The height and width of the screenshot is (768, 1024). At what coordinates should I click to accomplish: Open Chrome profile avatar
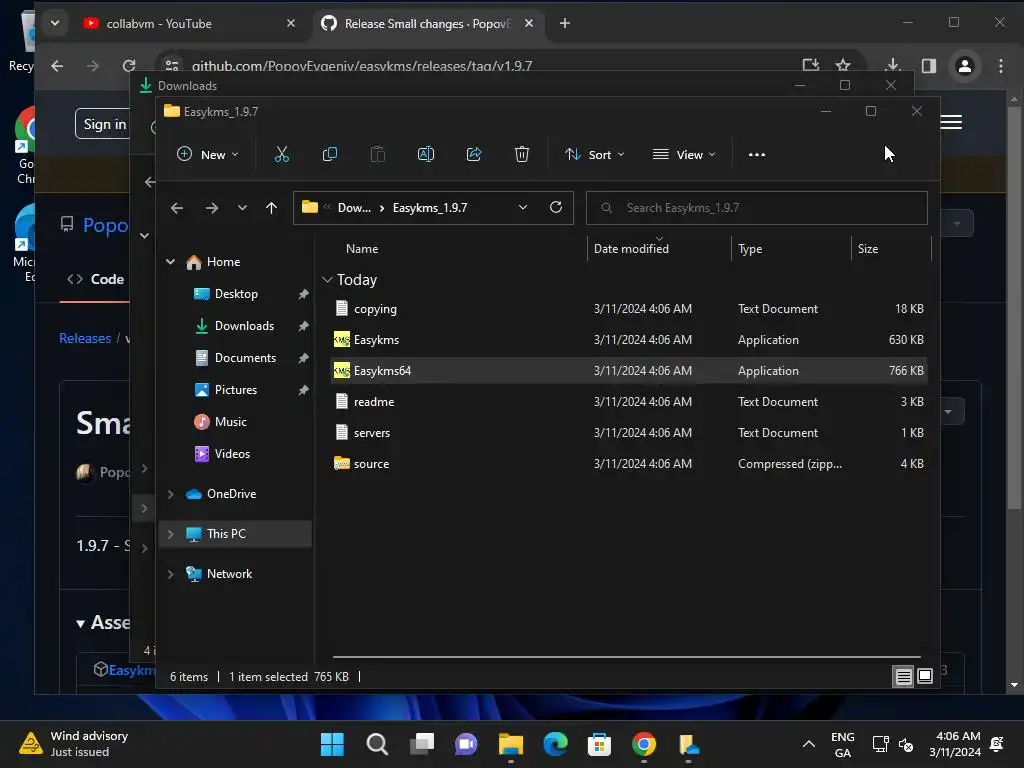click(965, 66)
